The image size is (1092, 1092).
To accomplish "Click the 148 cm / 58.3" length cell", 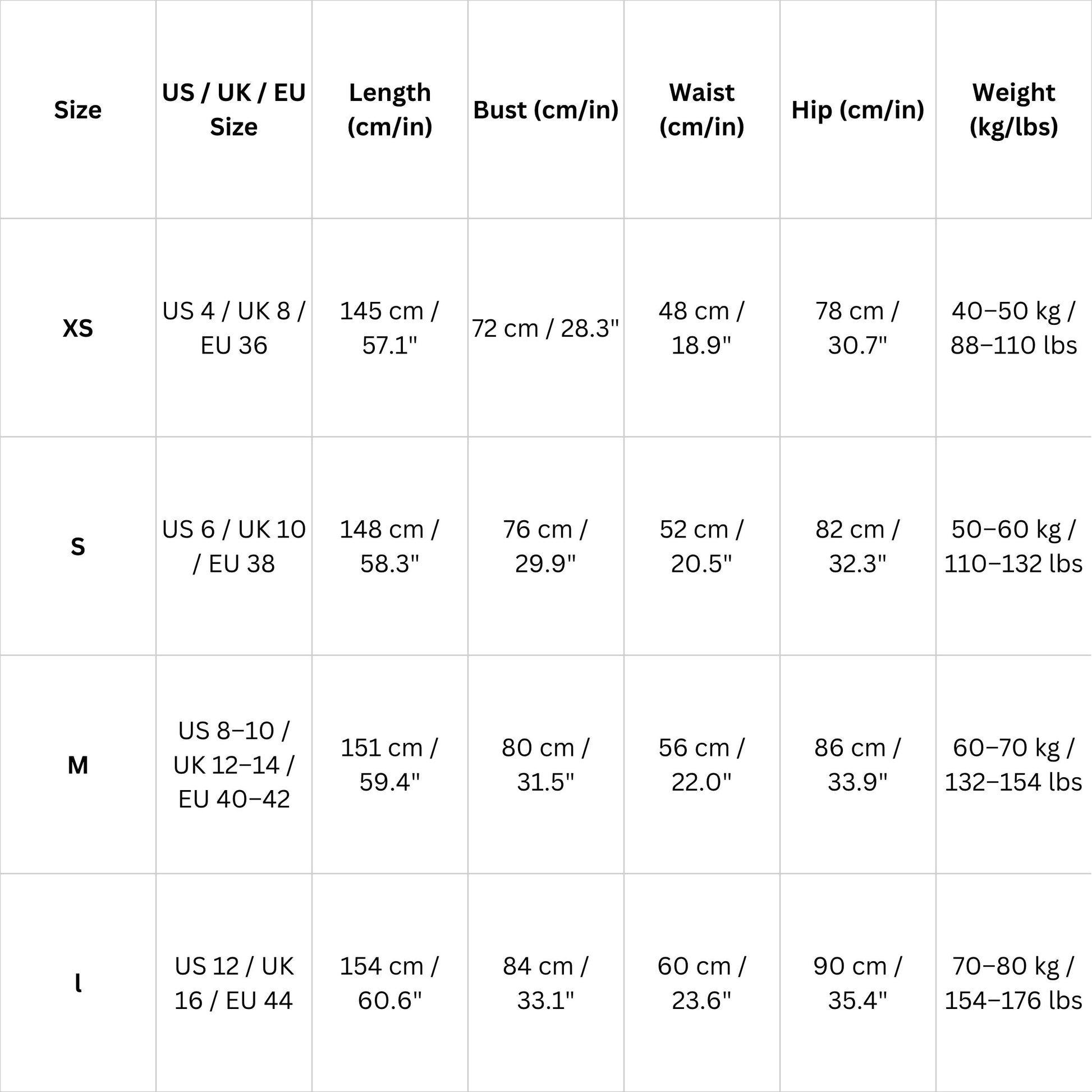I will point(390,546).
